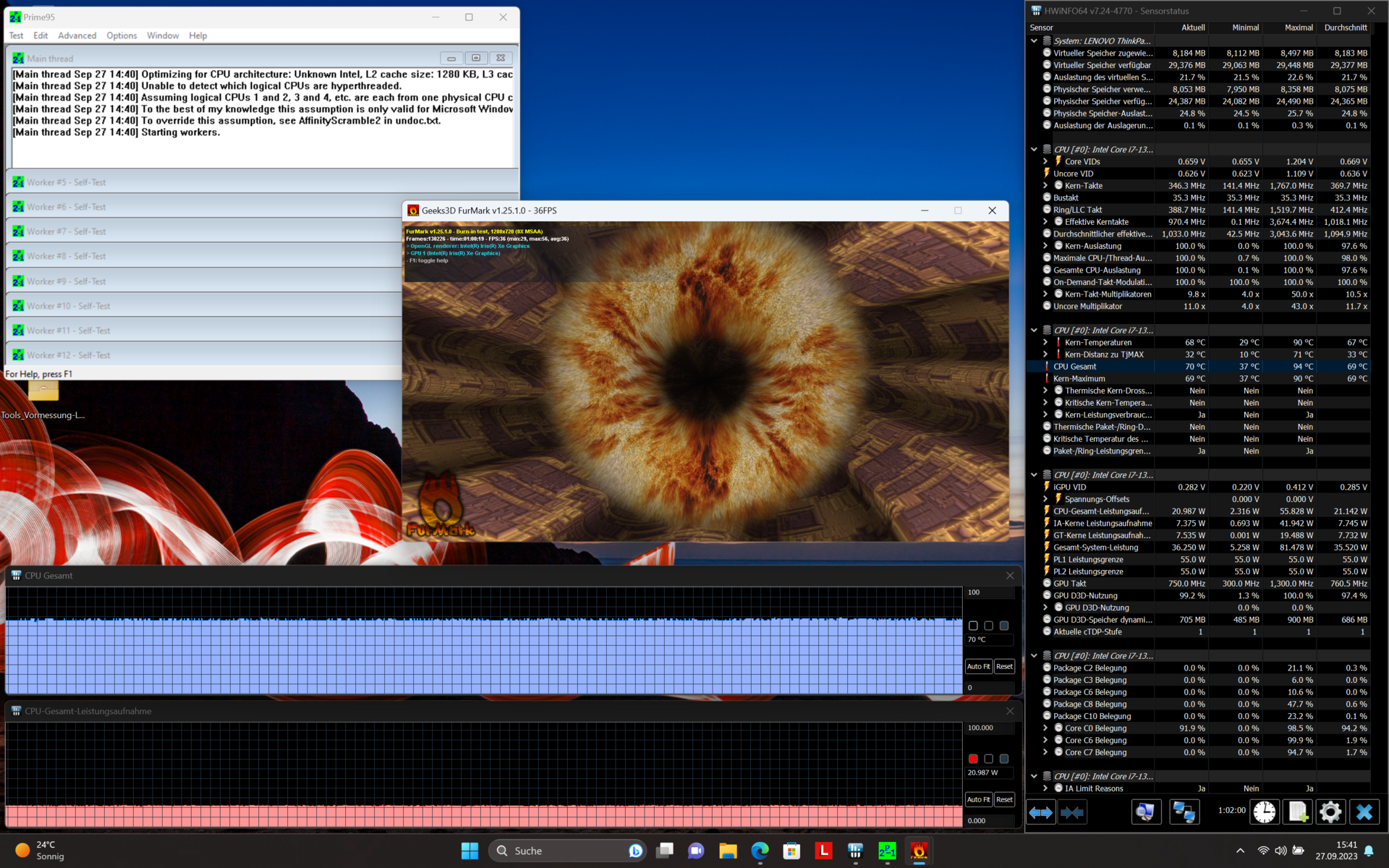The height and width of the screenshot is (868, 1389).
Task: Open HWiNFO sensor settings gear
Action: (x=1330, y=812)
